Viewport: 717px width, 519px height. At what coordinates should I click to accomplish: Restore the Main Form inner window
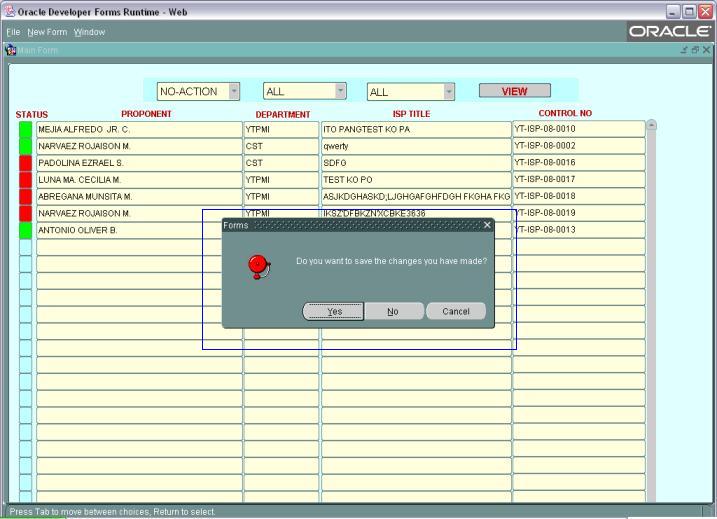(695, 50)
